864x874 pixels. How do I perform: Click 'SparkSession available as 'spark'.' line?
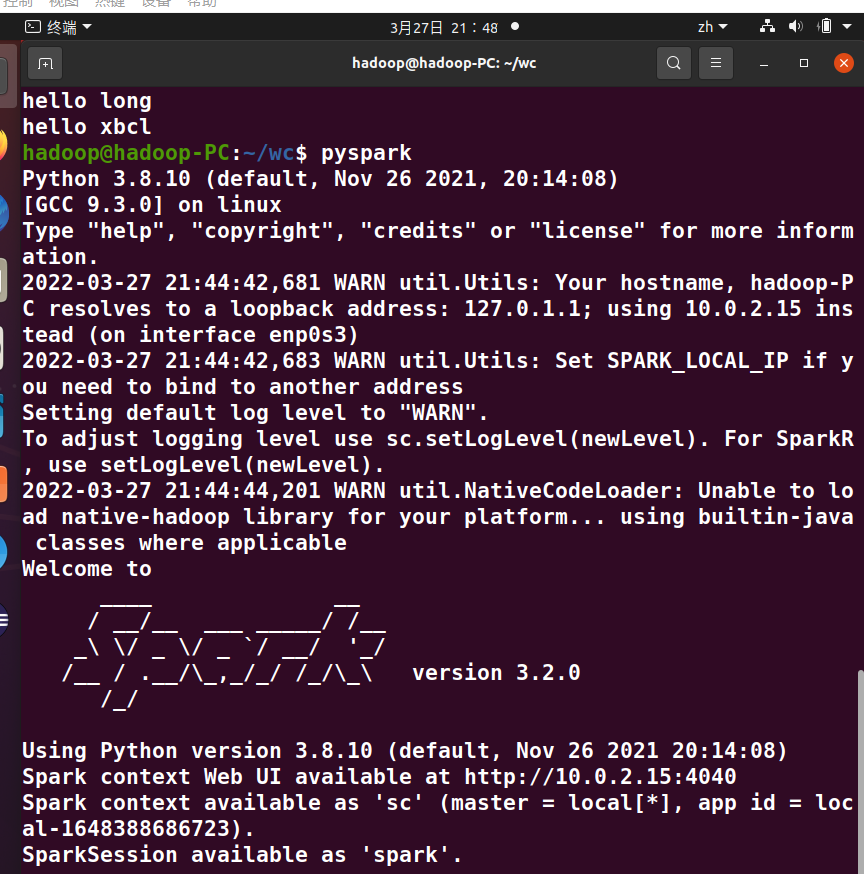[242, 854]
